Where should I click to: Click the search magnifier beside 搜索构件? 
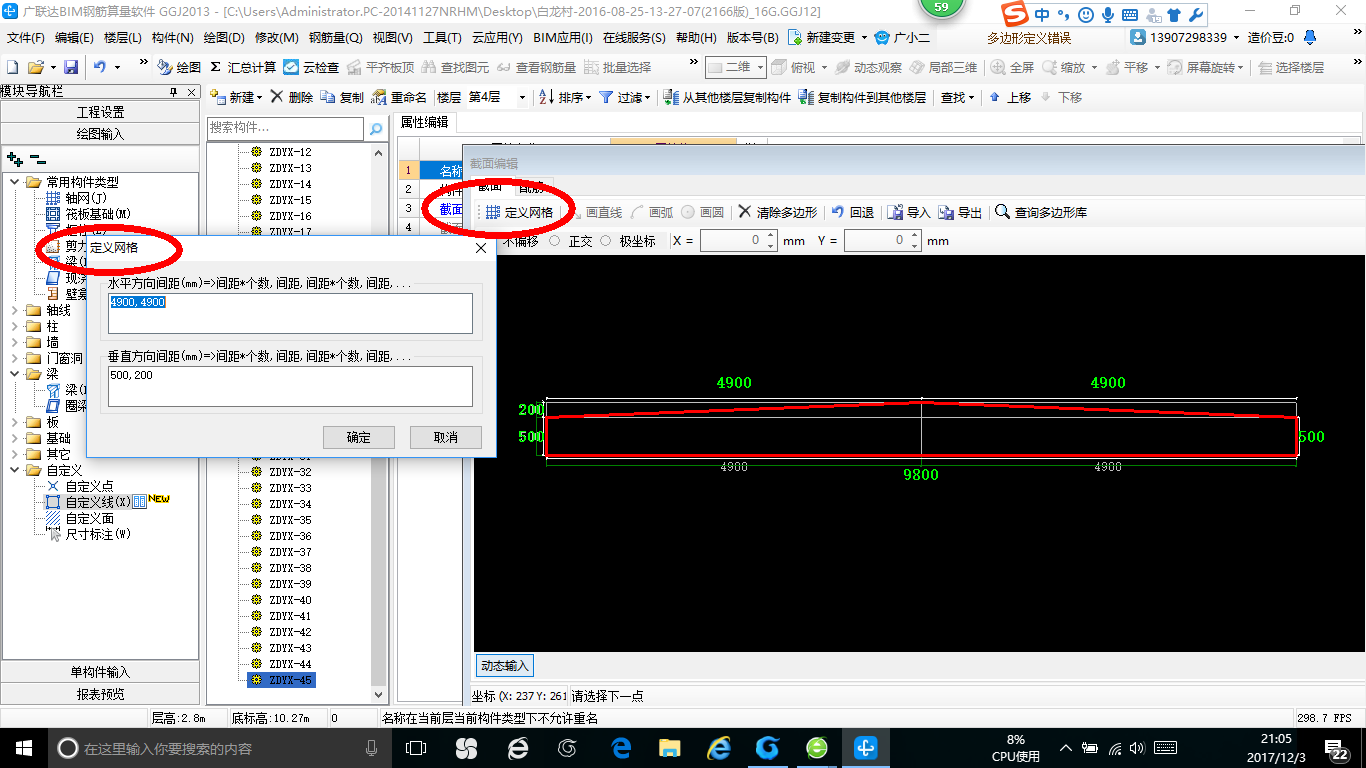point(376,129)
